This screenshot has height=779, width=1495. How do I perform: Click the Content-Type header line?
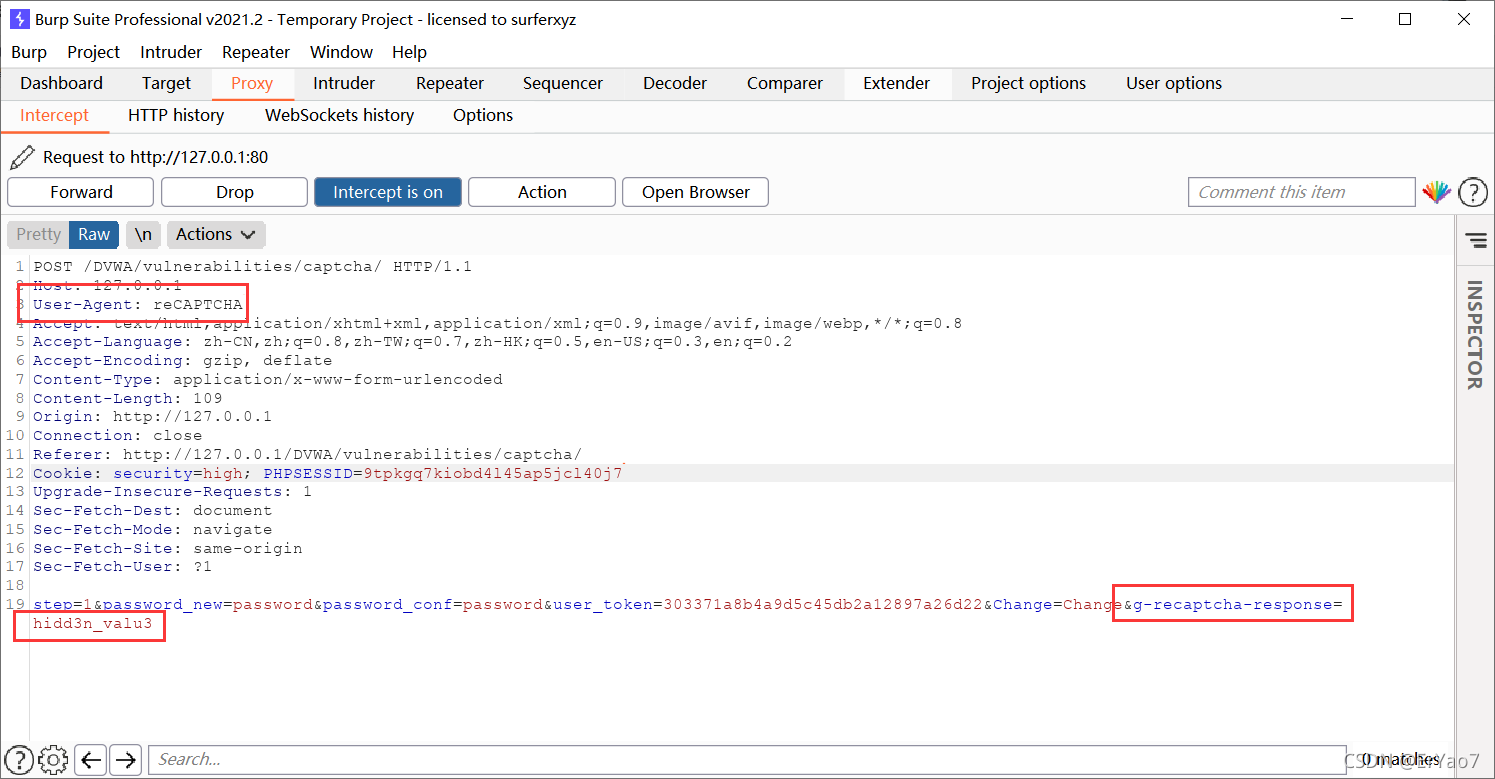click(x=268, y=379)
